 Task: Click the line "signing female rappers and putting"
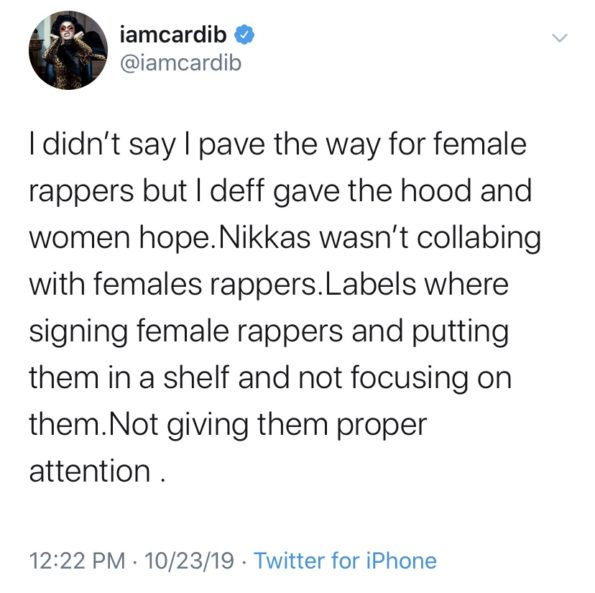(269, 332)
